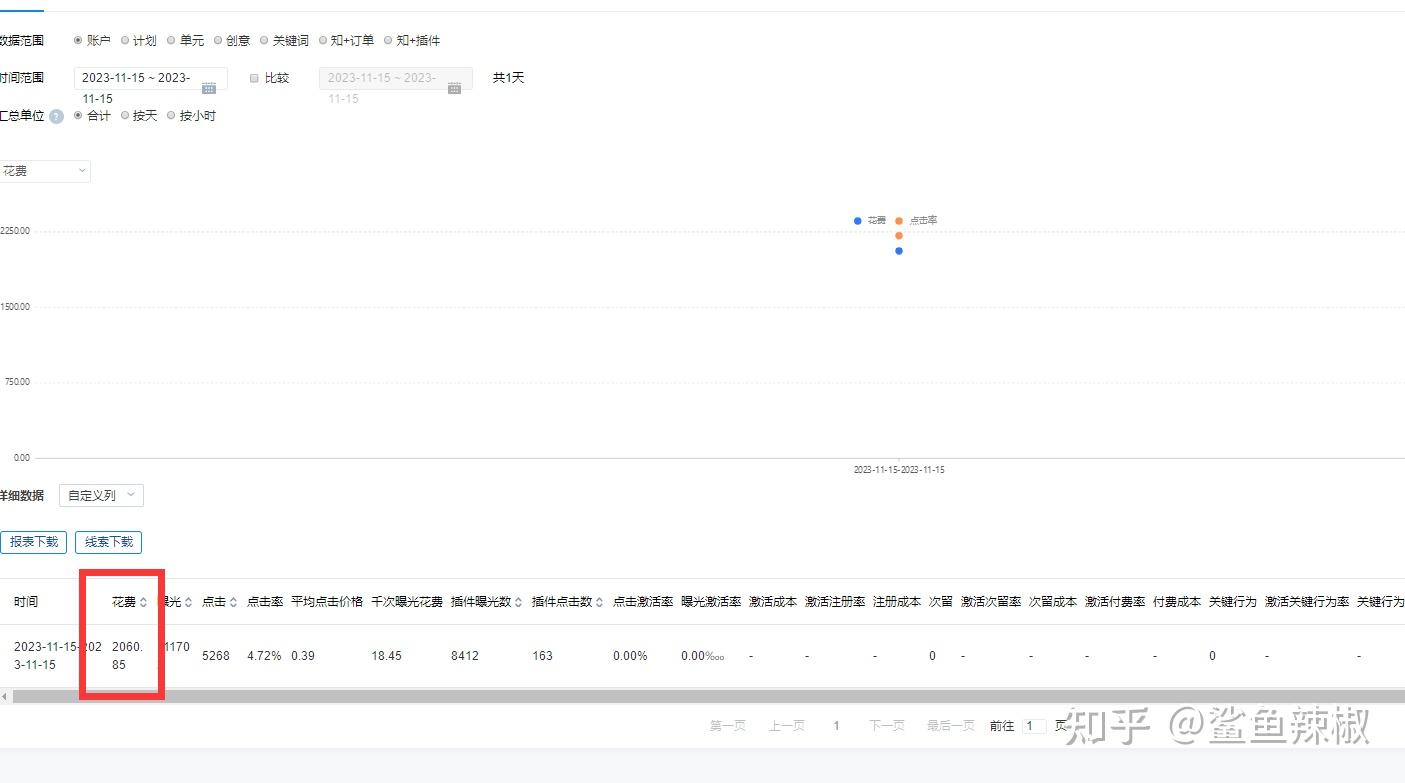This screenshot has height=783, width=1405.
Task: Select 关键词 data range radio
Action: point(264,41)
